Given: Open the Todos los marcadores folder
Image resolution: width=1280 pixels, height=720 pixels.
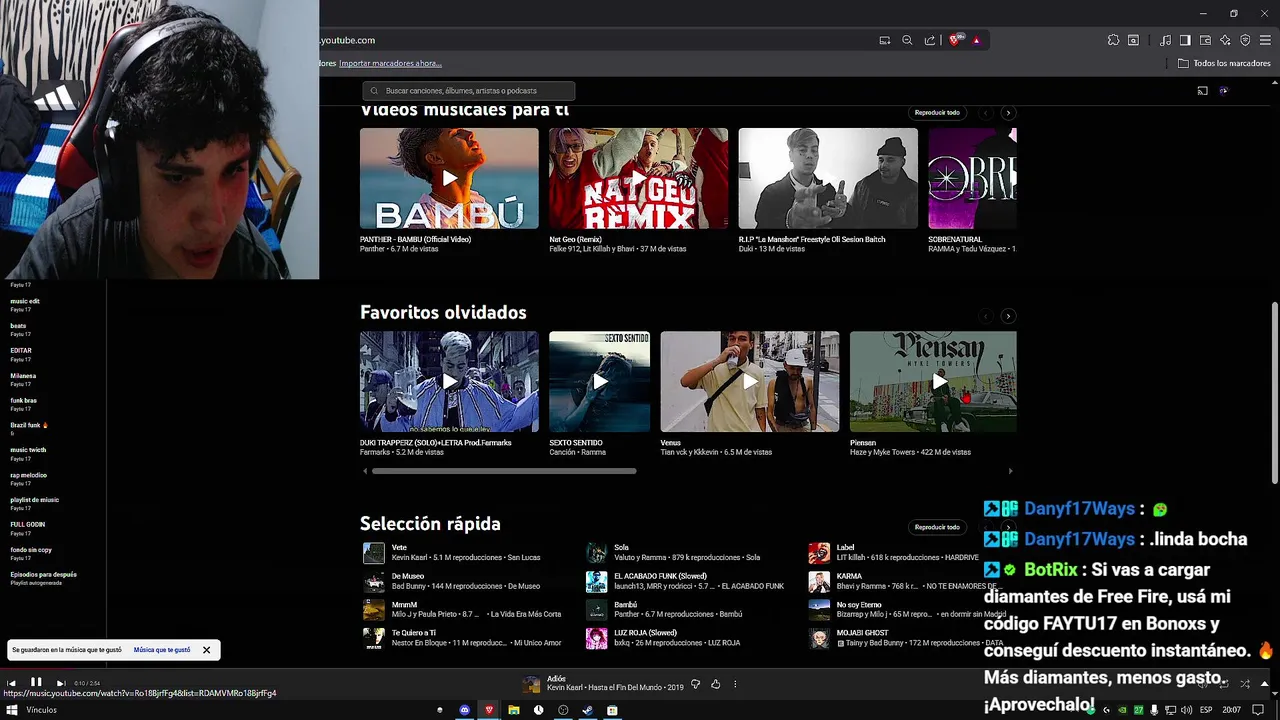Looking at the screenshot, I should 1224,63.
